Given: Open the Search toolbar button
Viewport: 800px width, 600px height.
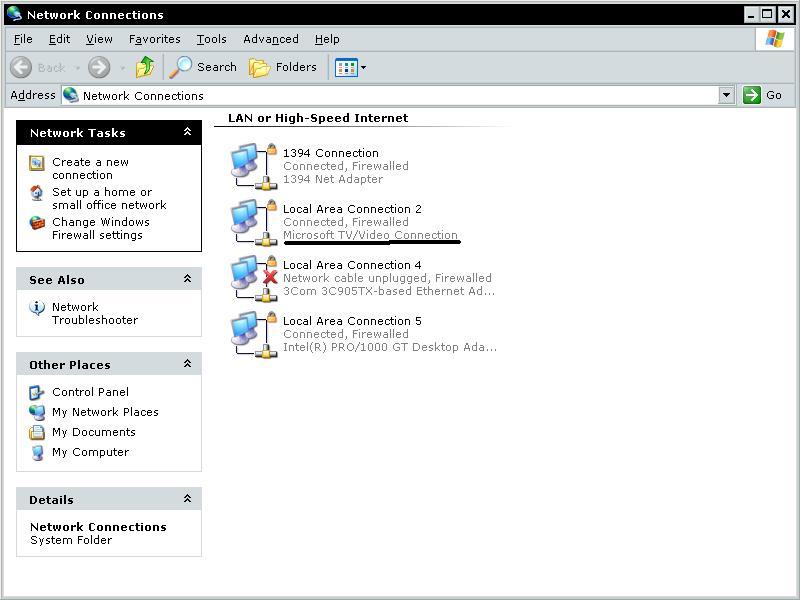Looking at the screenshot, I should pyautogui.click(x=203, y=67).
